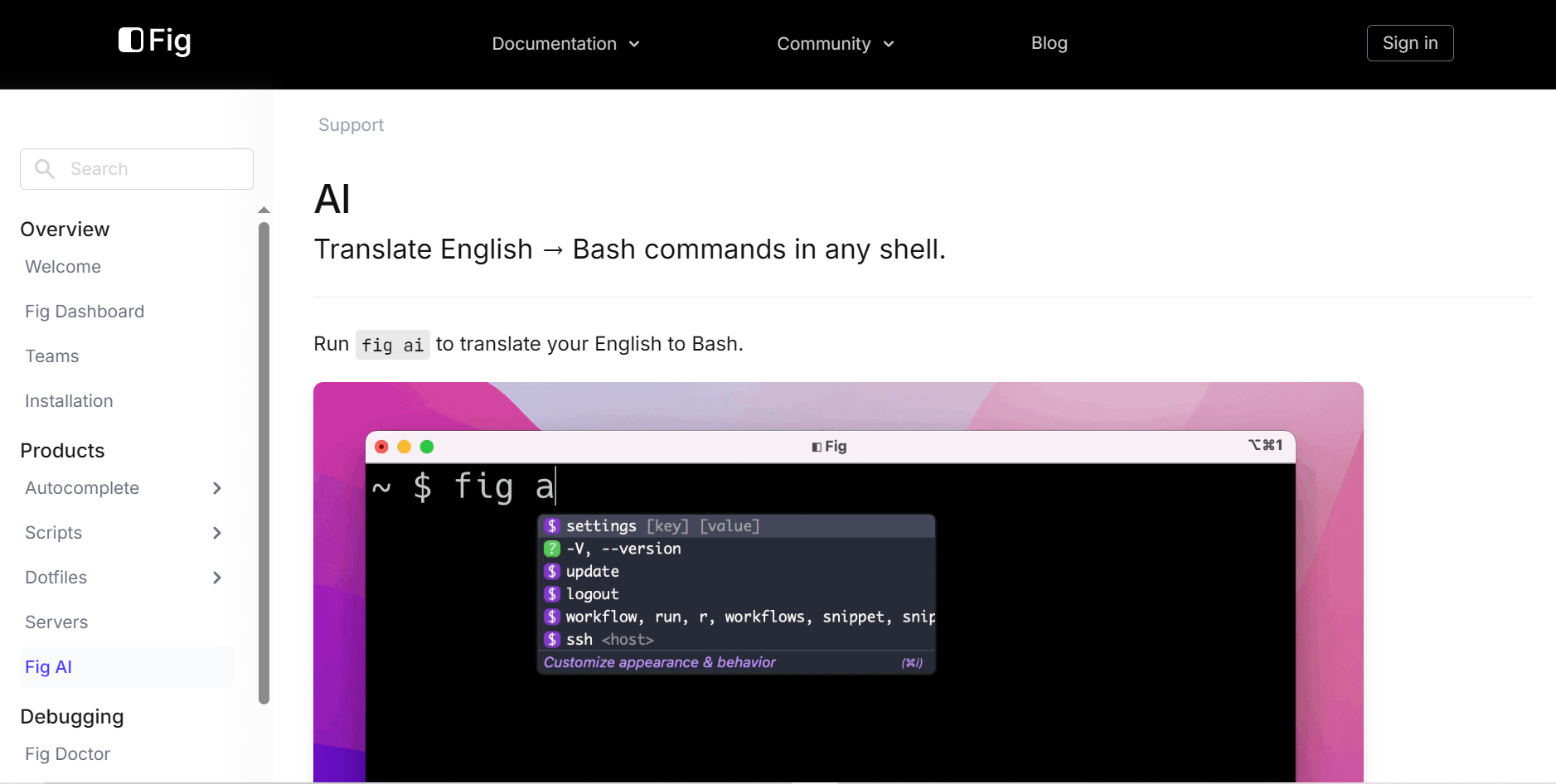The height and width of the screenshot is (784, 1556).
Task: Open Fig Doctor under Debugging
Action: pyautogui.click(x=68, y=754)
